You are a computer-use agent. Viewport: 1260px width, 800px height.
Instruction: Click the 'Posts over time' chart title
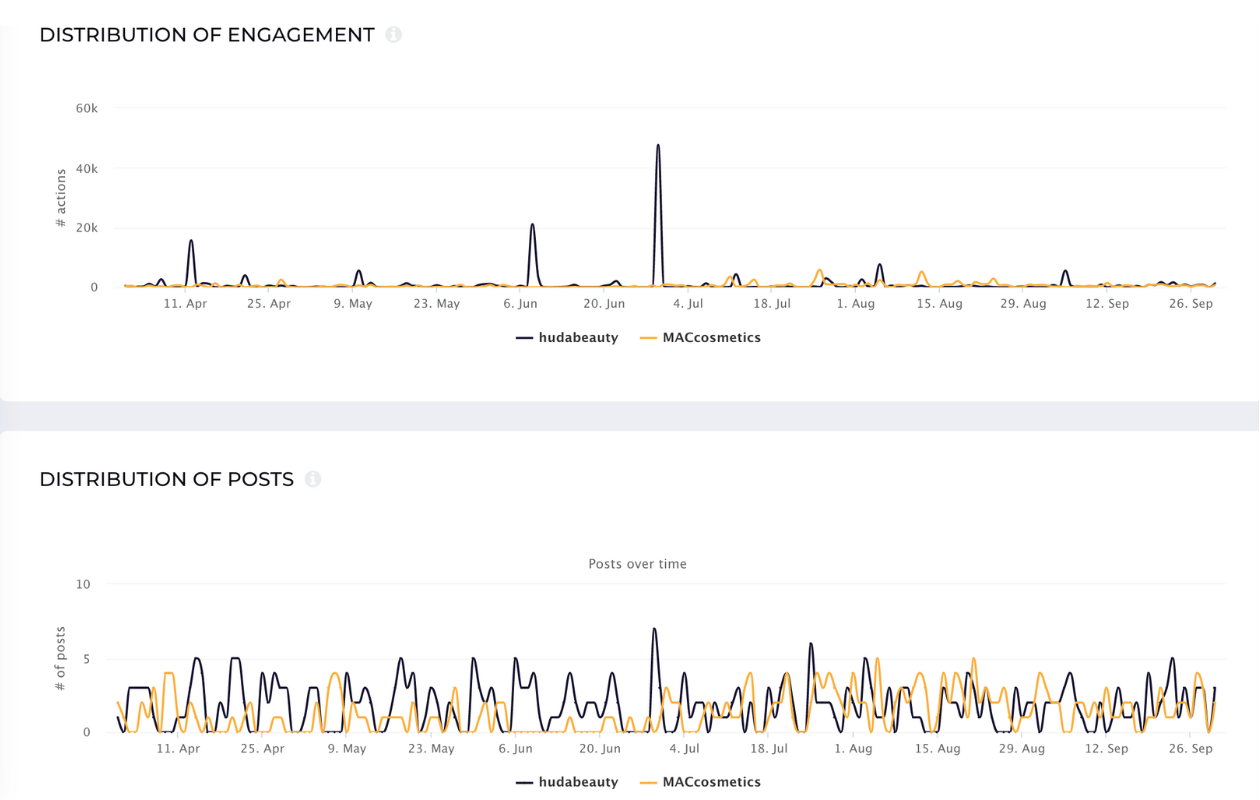(638, 564)
